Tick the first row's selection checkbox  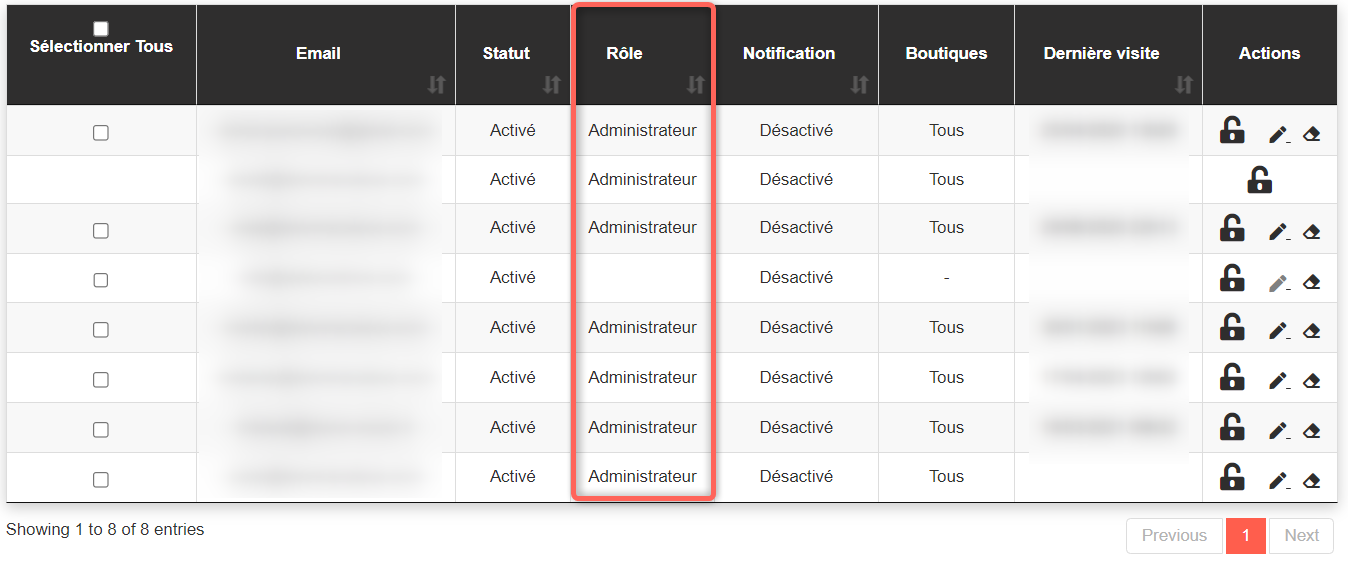click(x=101, y=132)
